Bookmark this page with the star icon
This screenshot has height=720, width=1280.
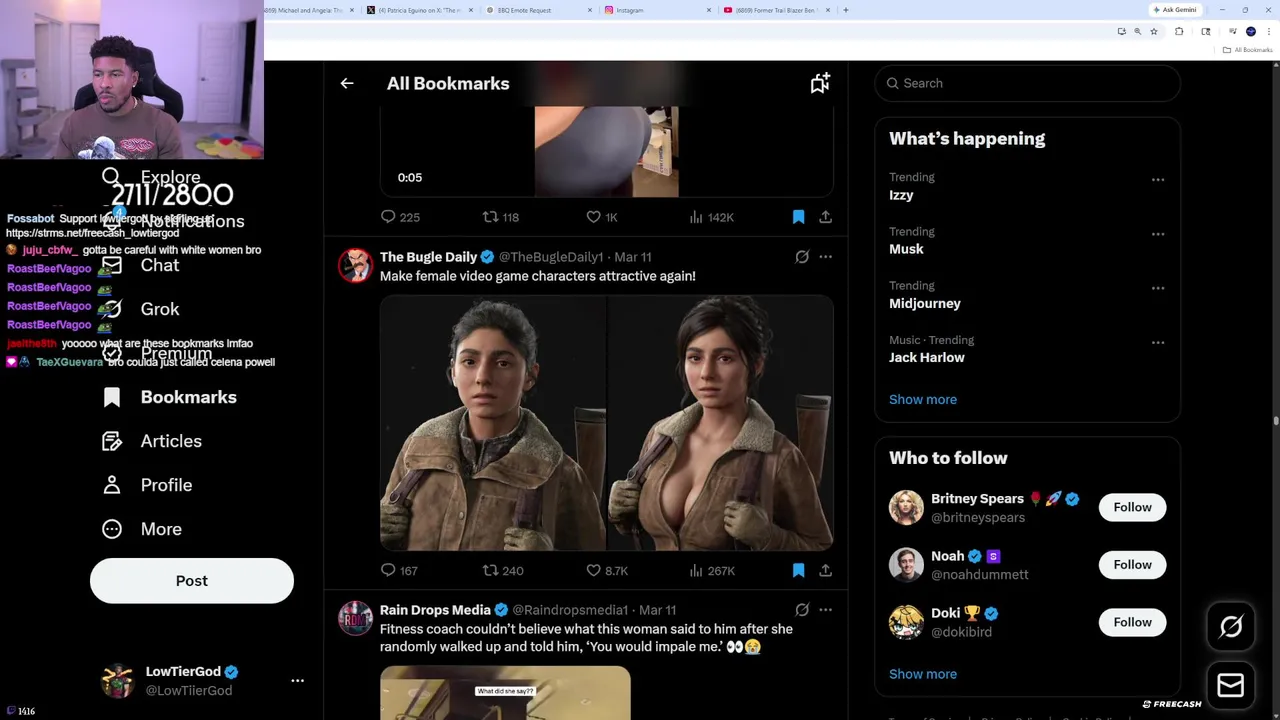[1154, 32]
